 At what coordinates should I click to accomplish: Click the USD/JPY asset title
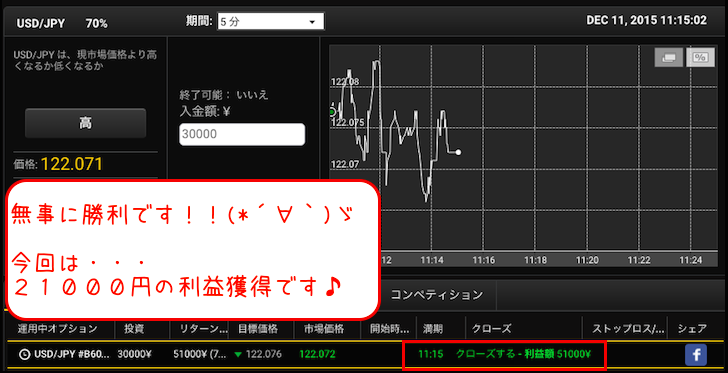(x=40, y=24)
